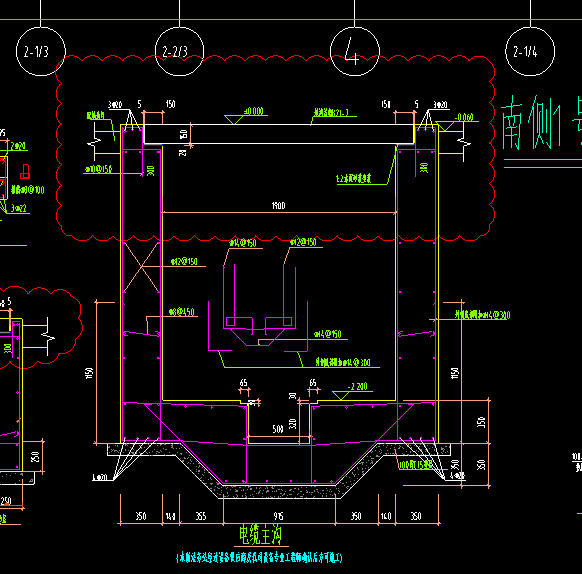Image resolution: width=582 pixels, height=574 pixels.
Task: Pick the right 1150 vertical dimension
Action: [455, 373]
